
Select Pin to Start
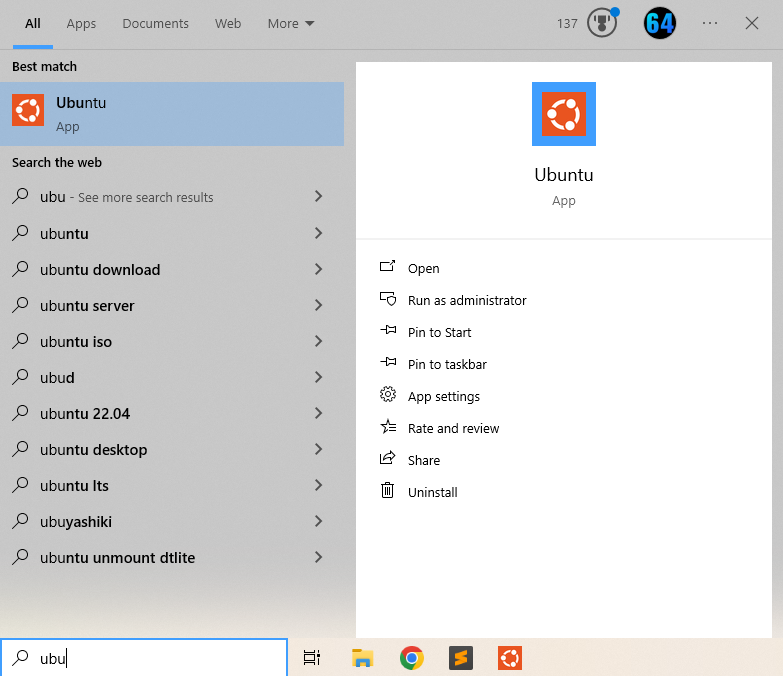point(439,332)
